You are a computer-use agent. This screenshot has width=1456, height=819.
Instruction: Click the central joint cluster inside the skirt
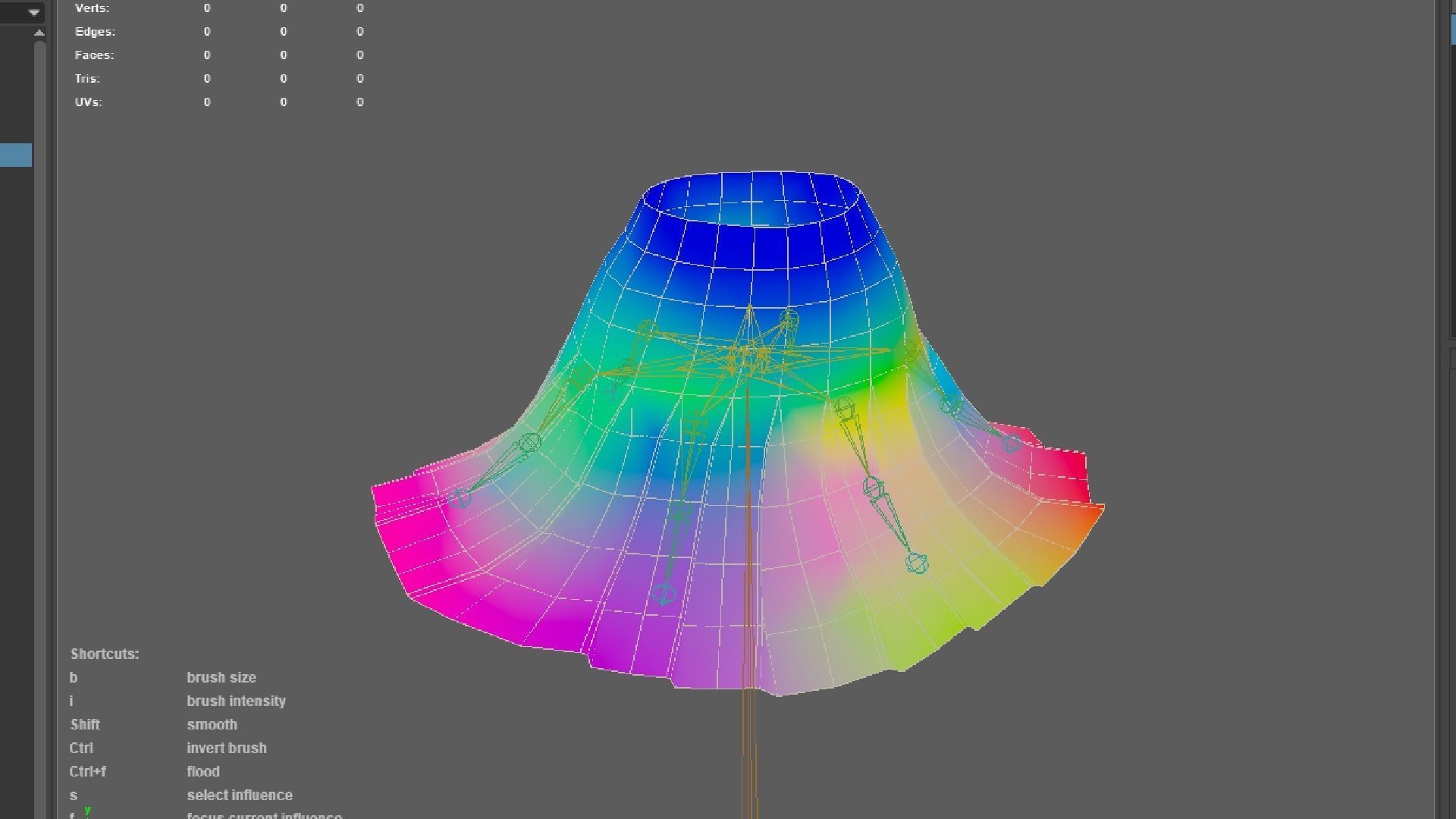pos(747,356)
